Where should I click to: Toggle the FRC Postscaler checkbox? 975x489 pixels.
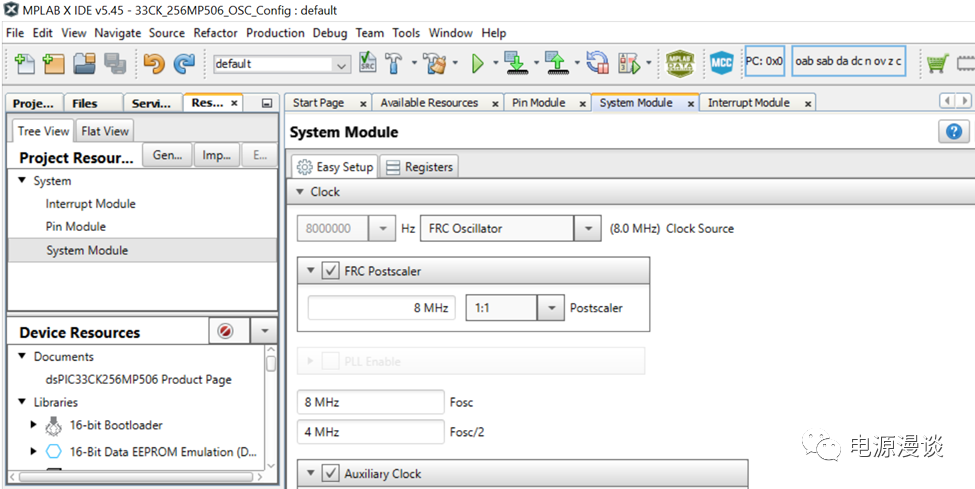pyautogui.click(x=330, y=271)
